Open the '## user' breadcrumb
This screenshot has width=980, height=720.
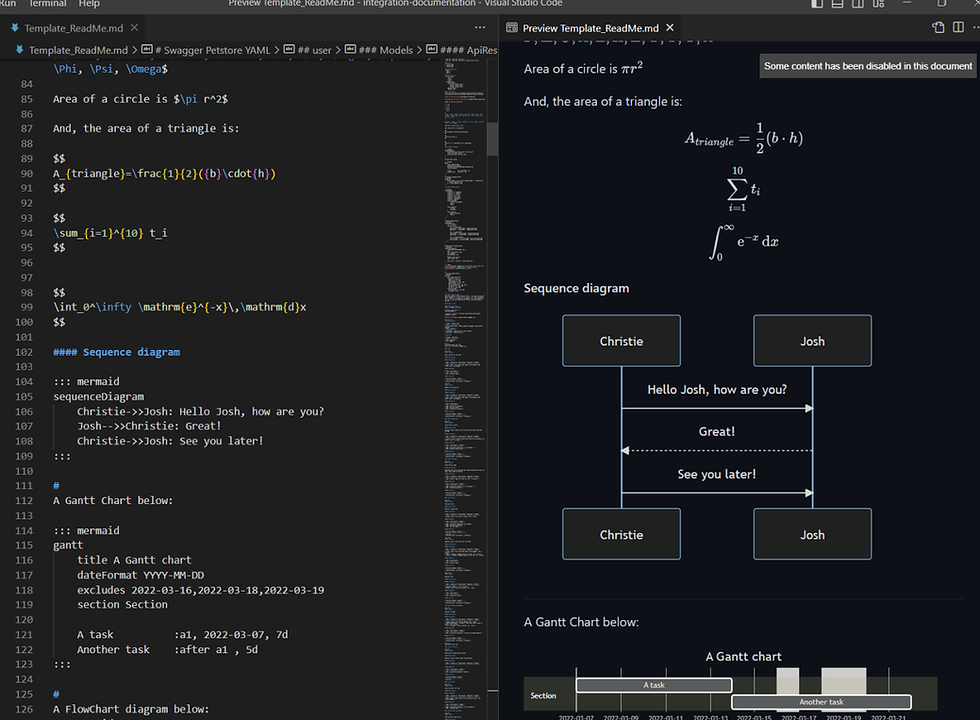tap(314, 50)
